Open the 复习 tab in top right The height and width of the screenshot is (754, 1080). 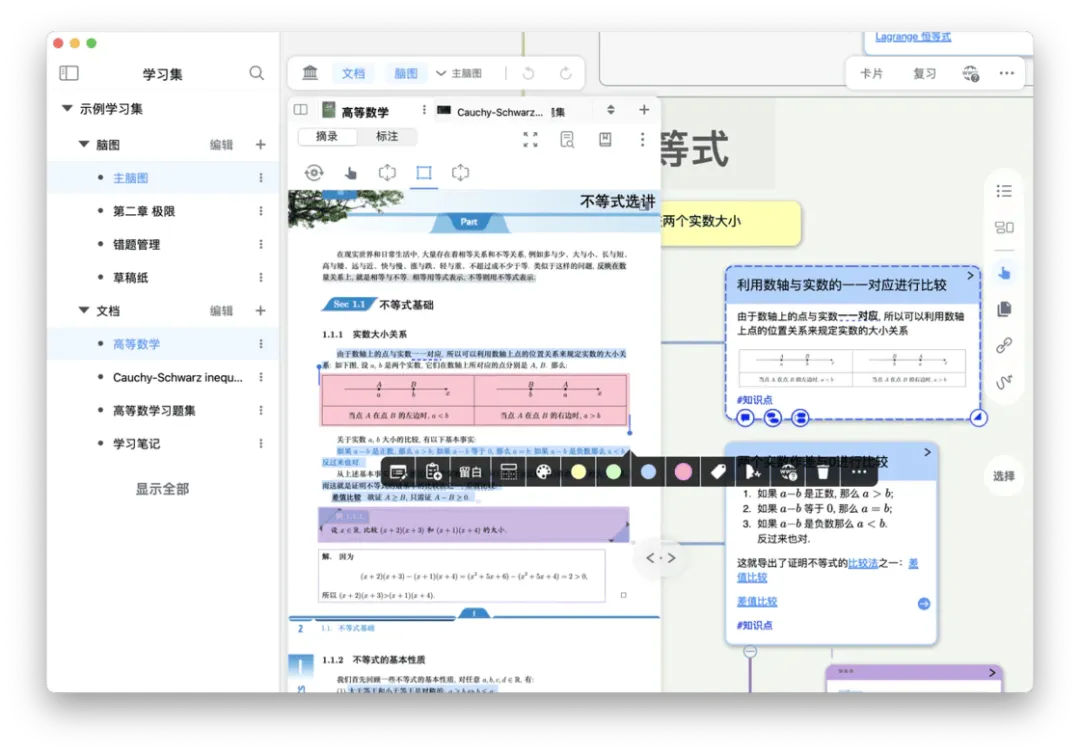coord(924,73)
